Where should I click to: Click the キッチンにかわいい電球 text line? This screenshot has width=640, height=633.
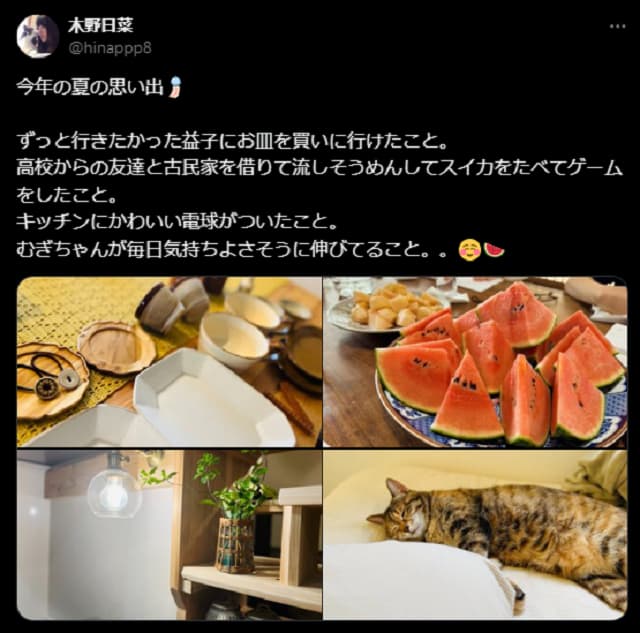pos(177,221)
